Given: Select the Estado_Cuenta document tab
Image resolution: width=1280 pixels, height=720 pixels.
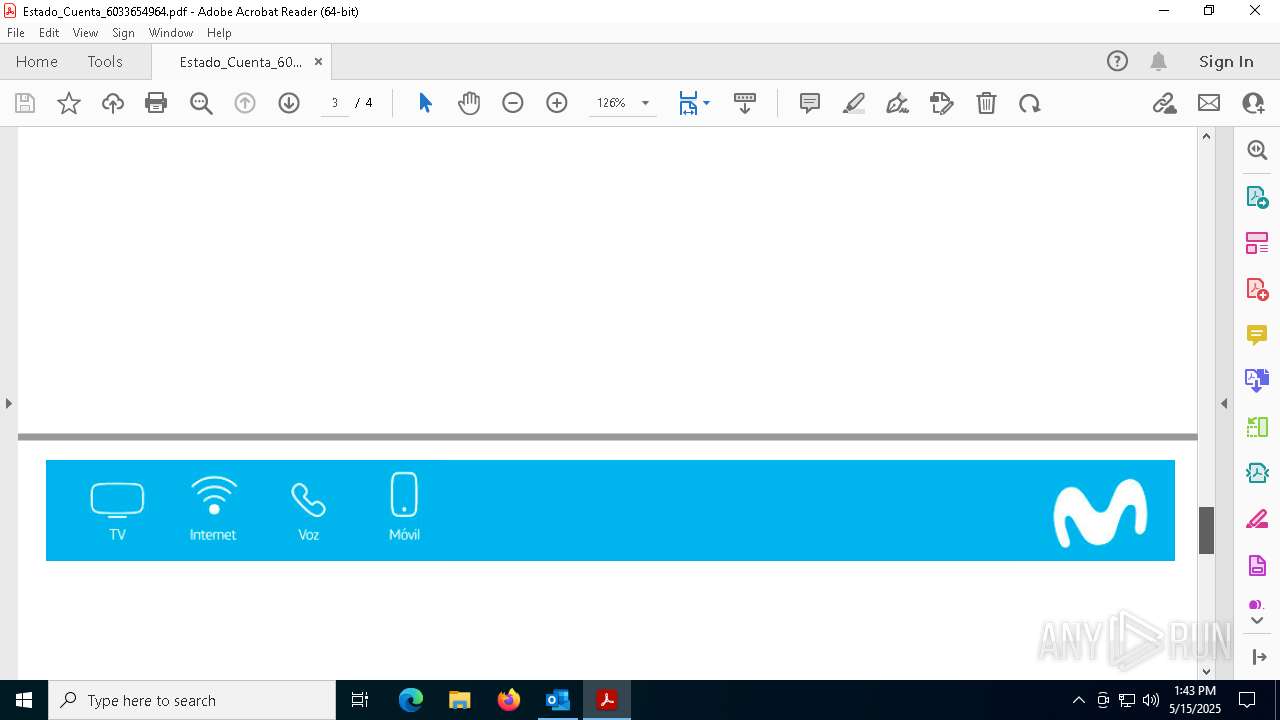Looking at the screenshot, I should click(240, 62).
